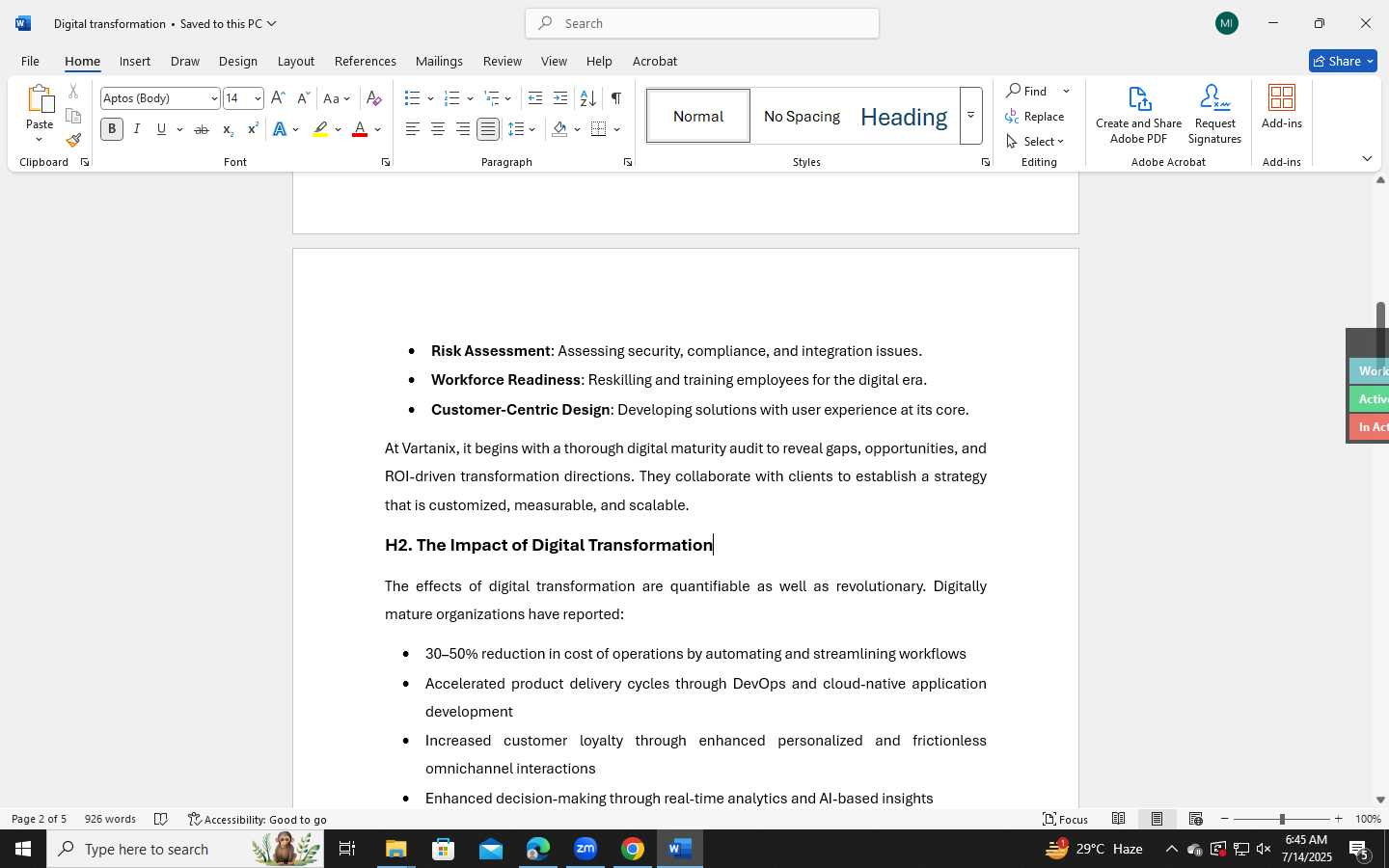Screen dimensions: 1389x868
Task: Increase the paragraph indent
Action: pyautogui.click(x=560, y=98)
